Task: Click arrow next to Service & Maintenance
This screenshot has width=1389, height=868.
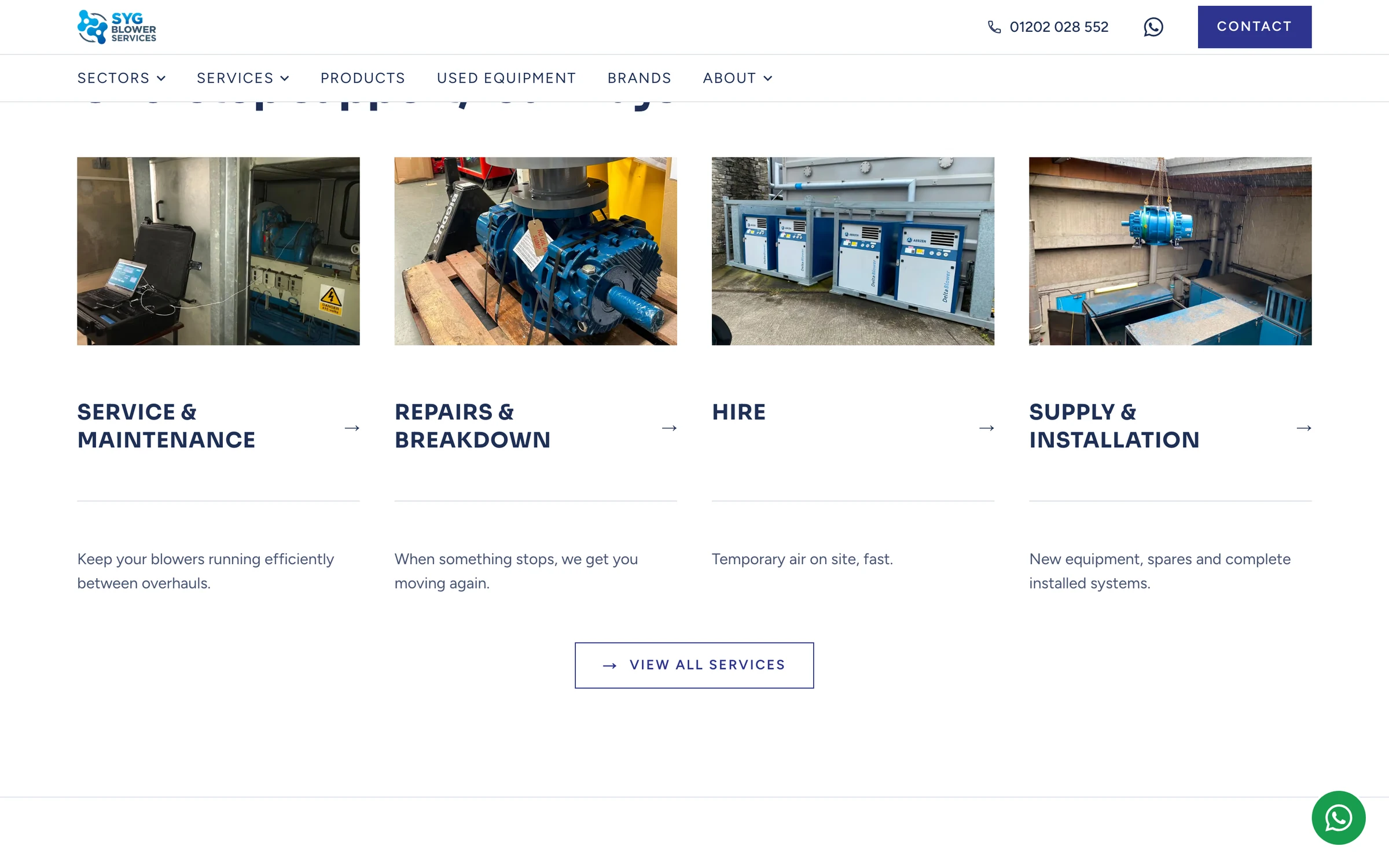Action: (352, 428)
